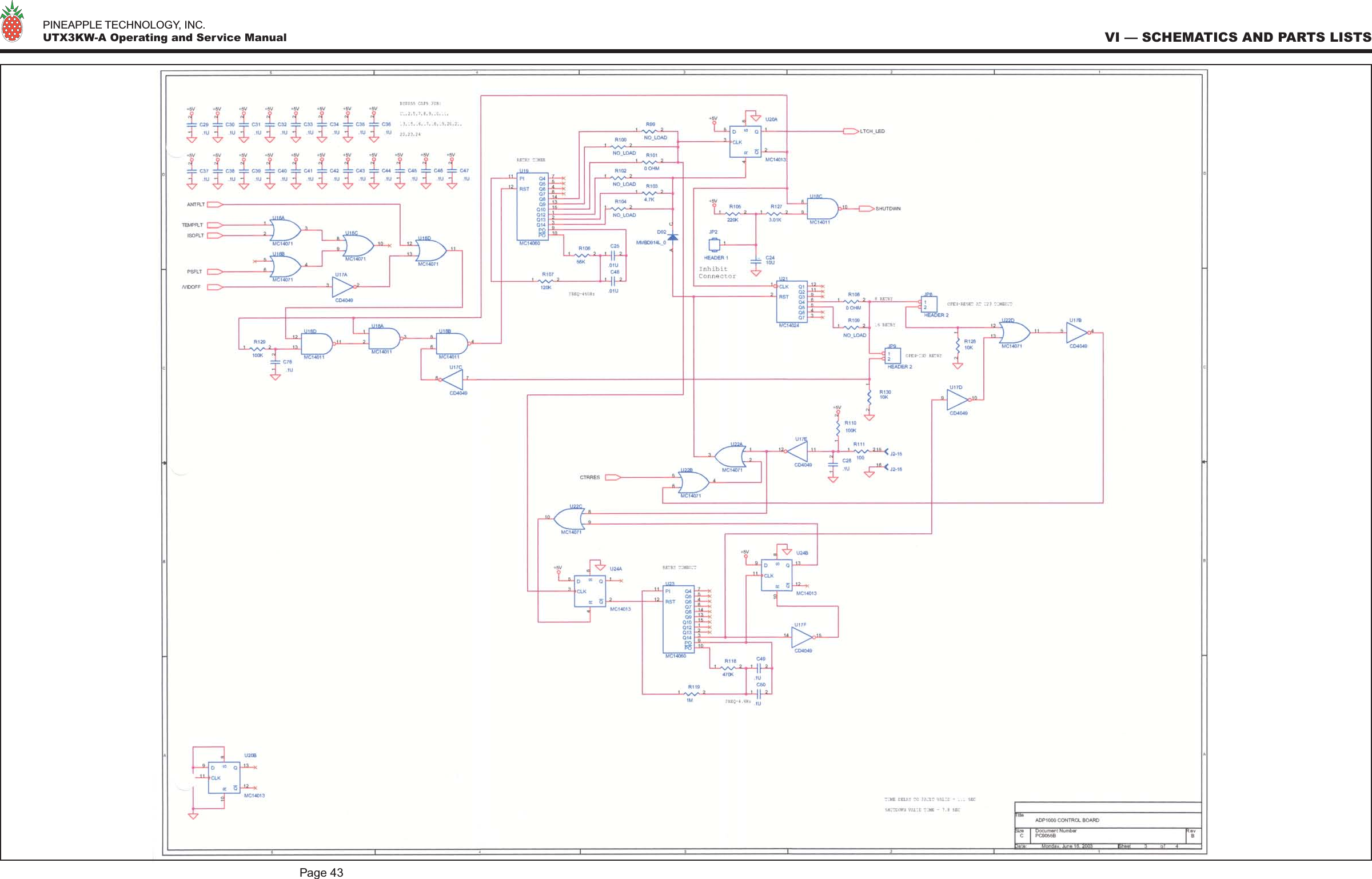Screen dimensions: 1372x879
Task: Click the LTCH_LED output port
Action: (851, 131)
